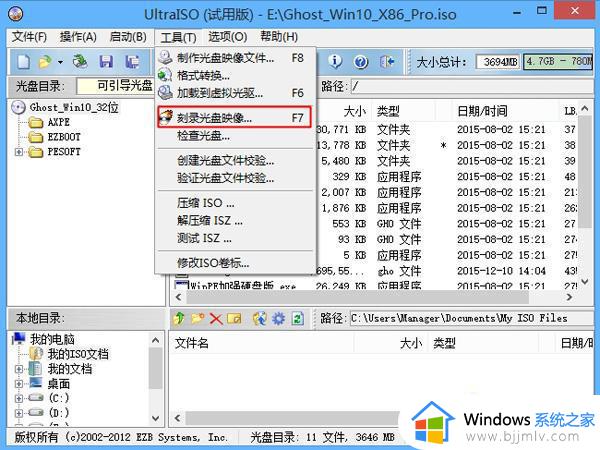Viewport: 600px width, 450px height.
Task: Select the AXPE folder in tree
Action: click(58, 122)
